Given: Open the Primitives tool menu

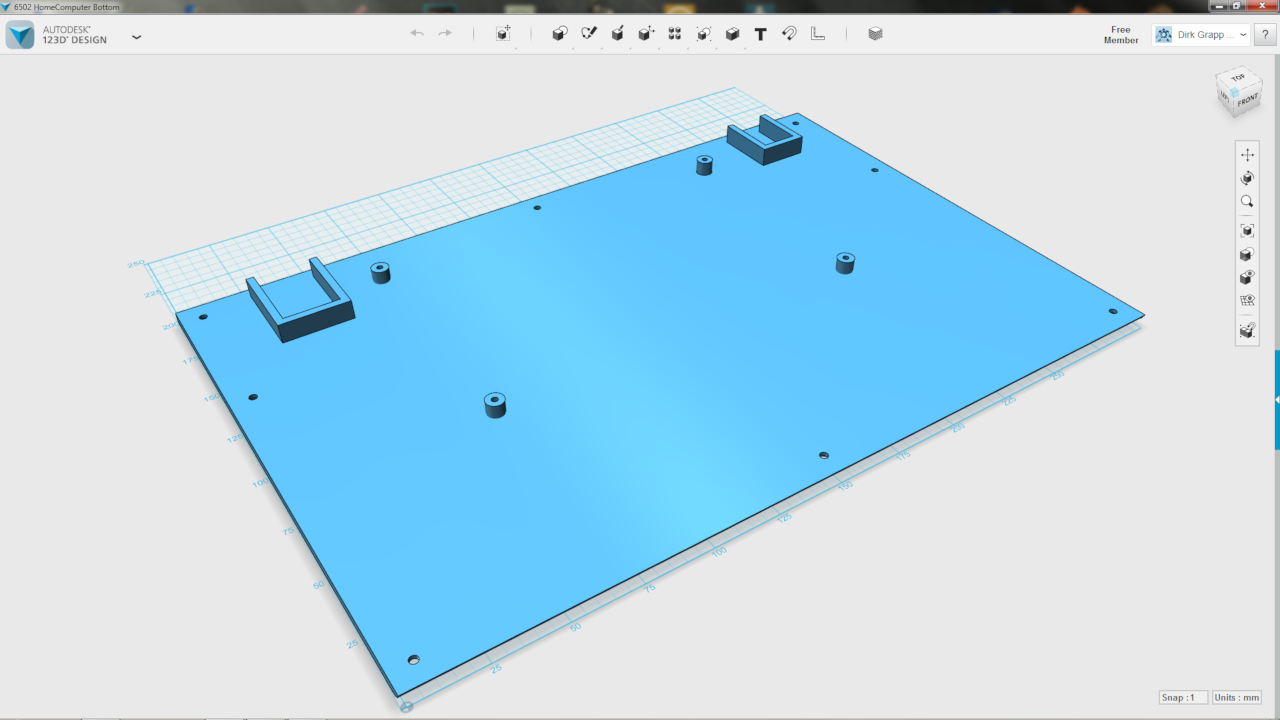Looking at the screenshot, I should tap(560, 34).
